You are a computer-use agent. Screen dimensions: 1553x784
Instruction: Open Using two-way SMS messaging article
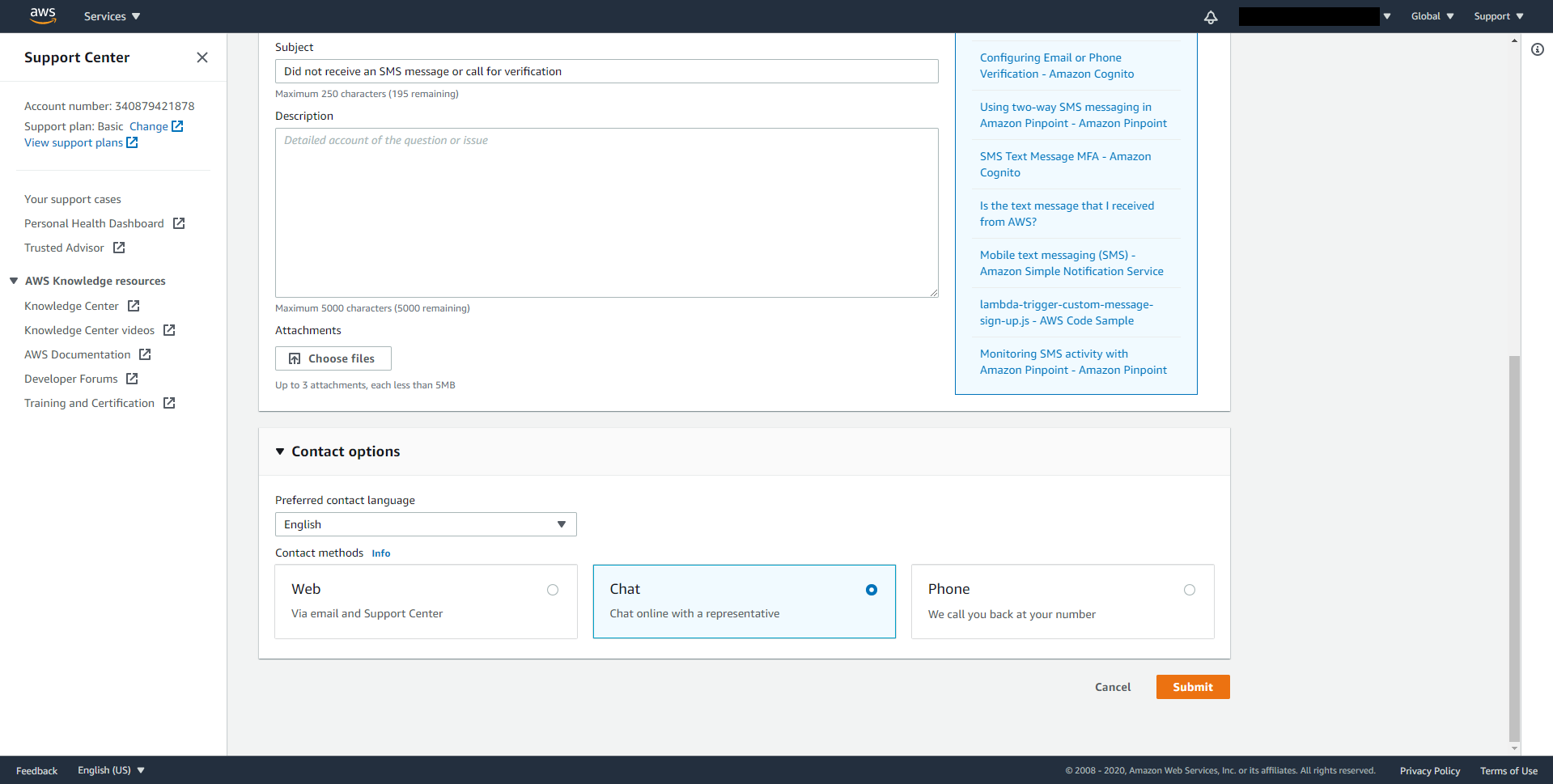pyautogui.click(x=1073, y=115)
